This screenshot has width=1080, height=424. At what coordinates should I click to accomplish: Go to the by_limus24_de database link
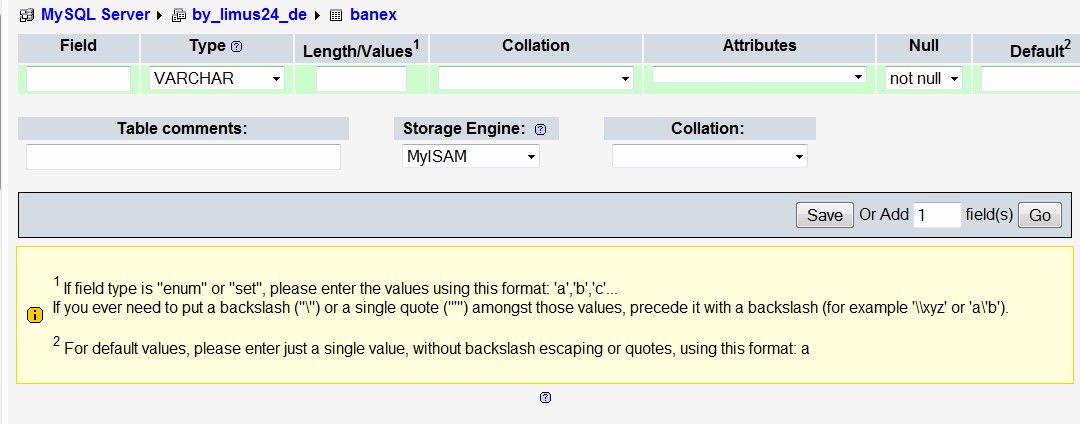point(249,14)
